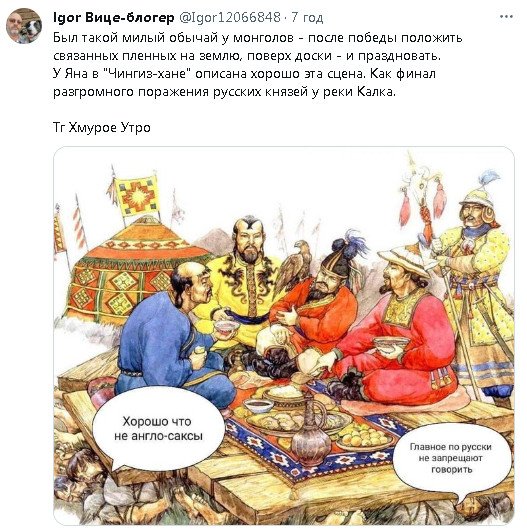The image size is (527, 531).
Task: Click the "Главное по русски" speech bubble
Action: pos(451,458)
